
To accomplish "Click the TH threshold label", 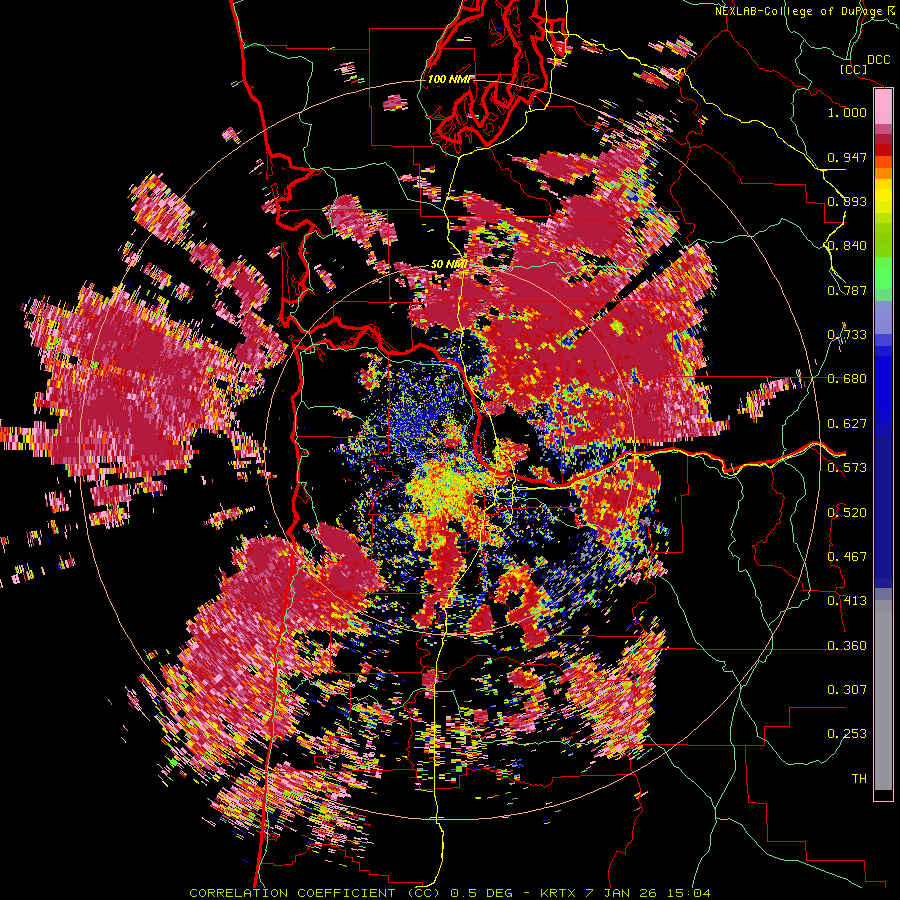I will tap(859, 779).
